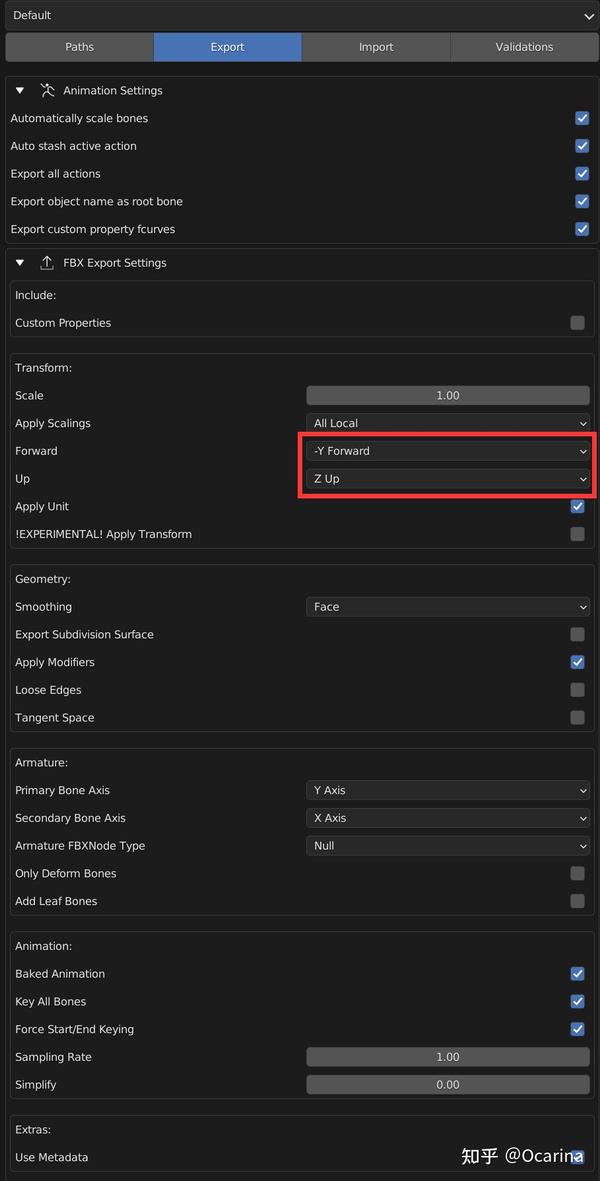Open Armature FBXNode Type dropdown

[448, 846]
